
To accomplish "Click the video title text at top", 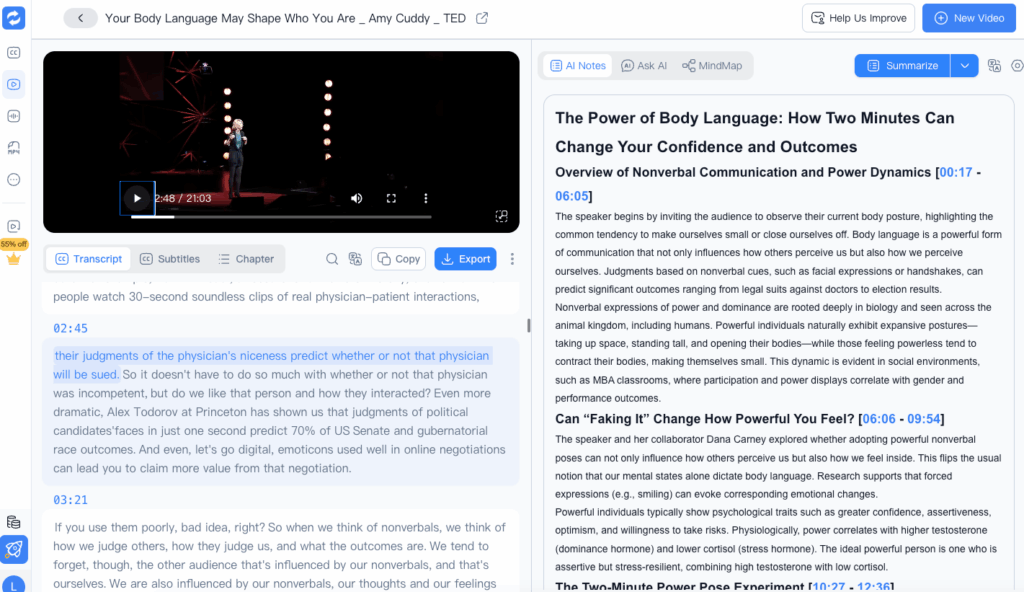I will 285,18.
